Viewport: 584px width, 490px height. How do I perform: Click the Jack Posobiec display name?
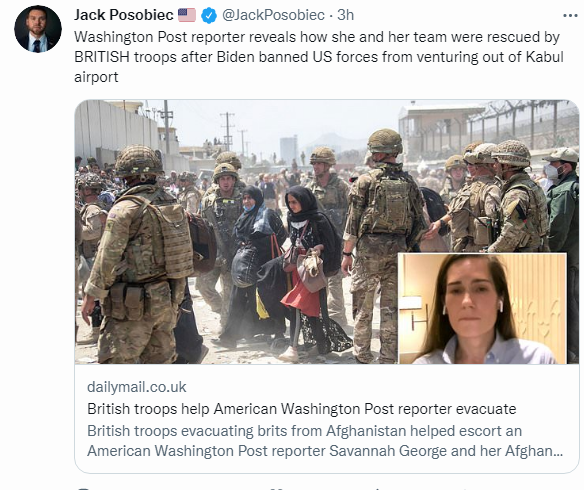[124, 15]
